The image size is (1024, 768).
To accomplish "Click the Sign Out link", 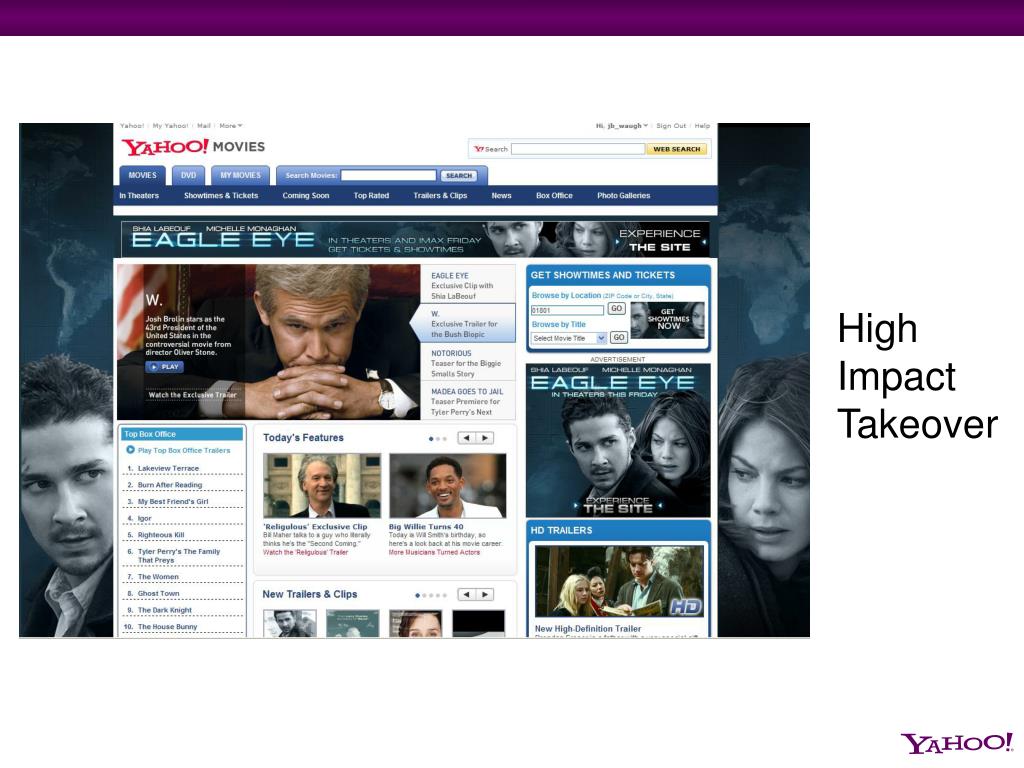I will click(x=671, y=125).
